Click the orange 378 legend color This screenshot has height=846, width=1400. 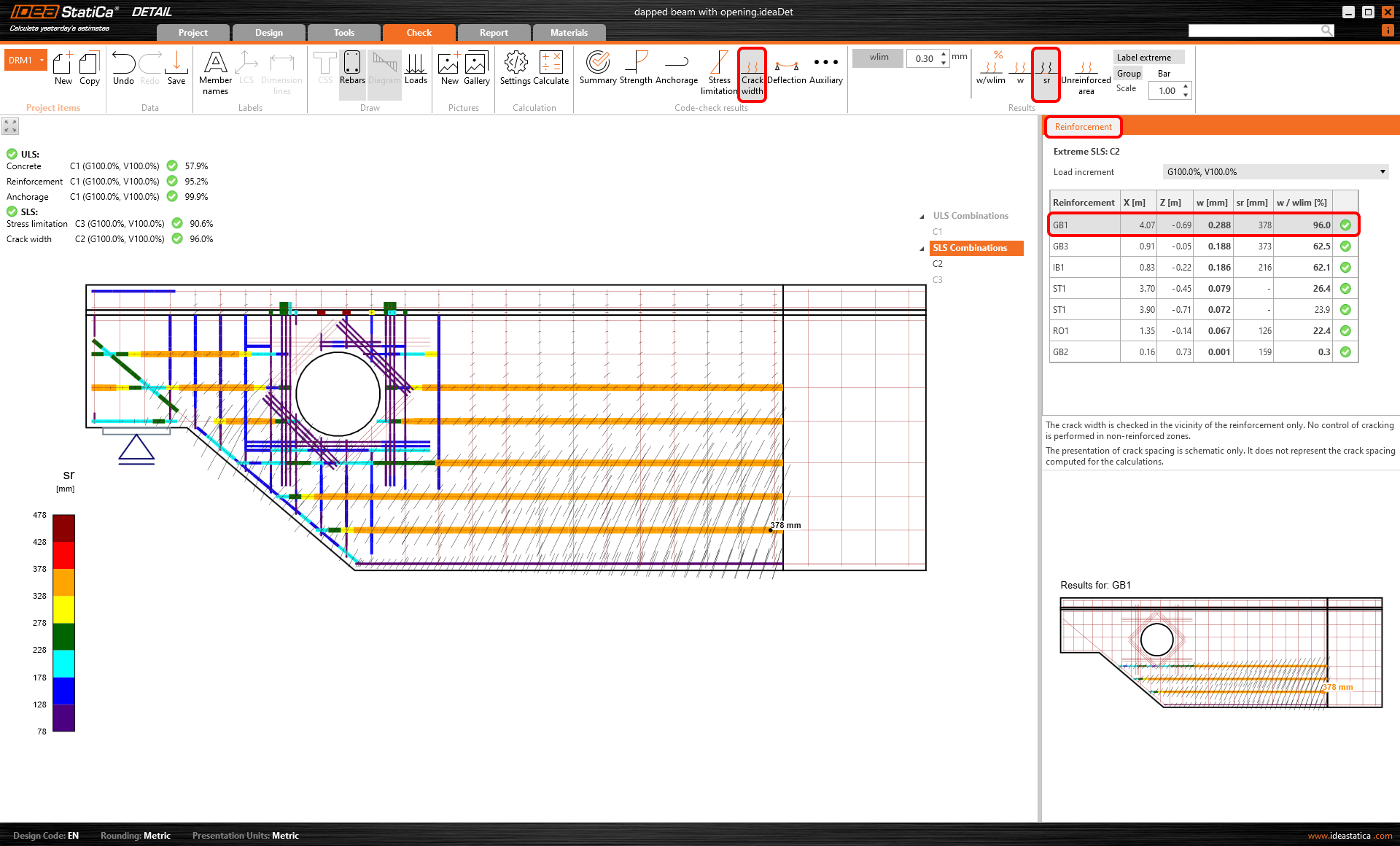click(63, 582)
